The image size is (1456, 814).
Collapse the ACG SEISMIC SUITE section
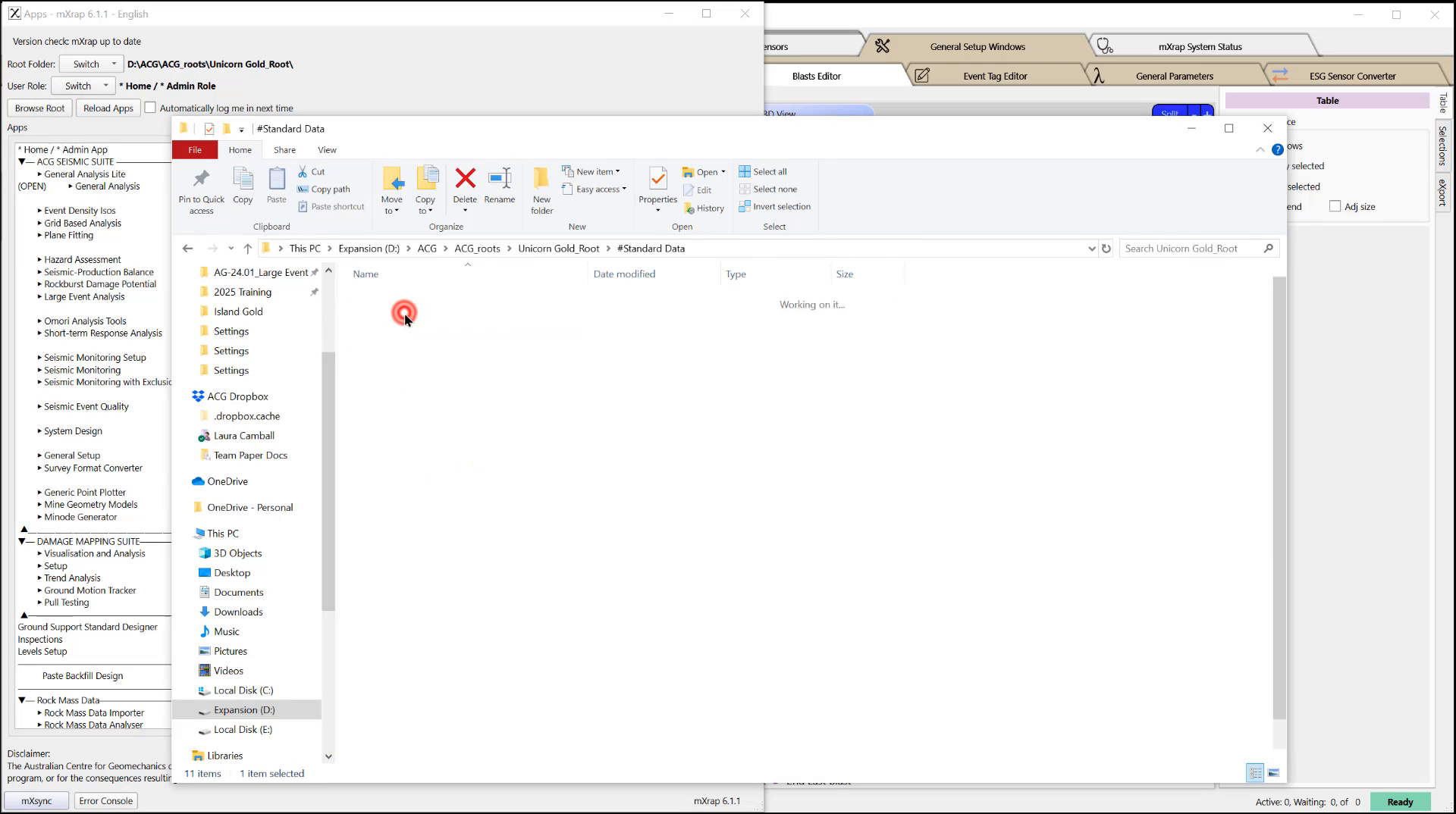click(22, 161)
